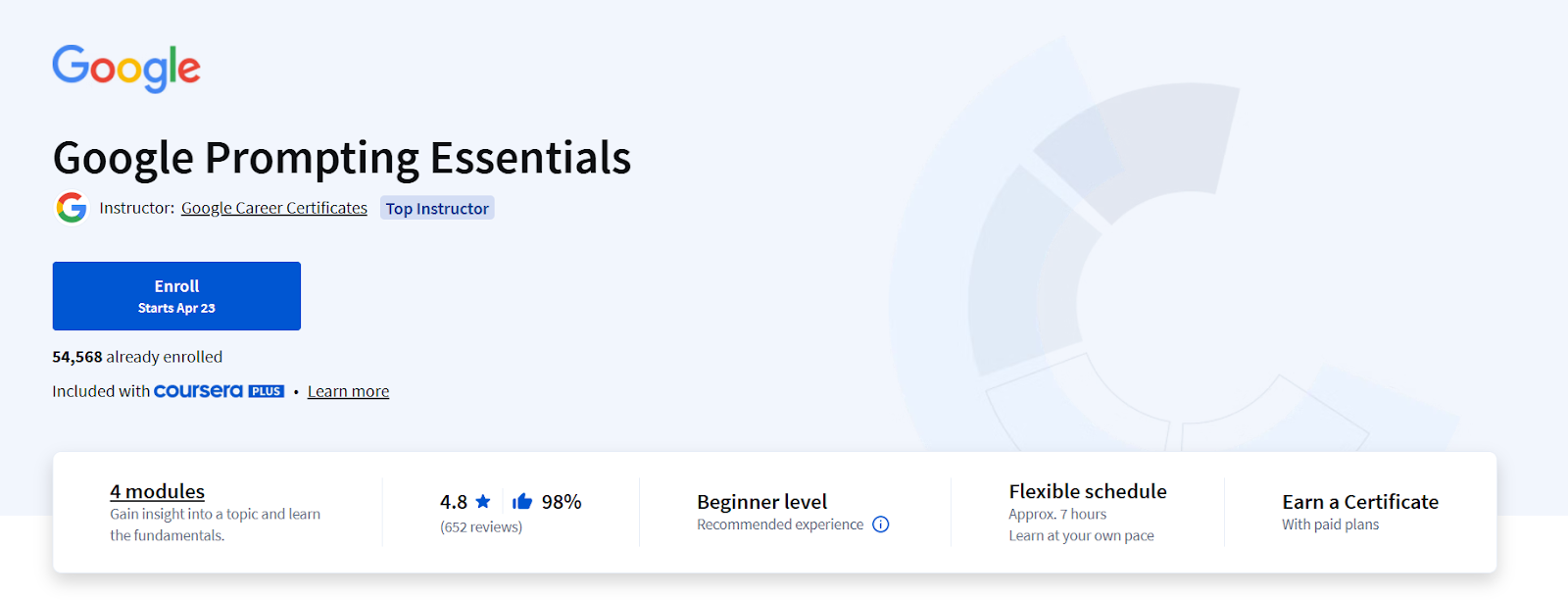Click the 54,568 already enrolled text
1568x600 pixels.
point(137,357)
